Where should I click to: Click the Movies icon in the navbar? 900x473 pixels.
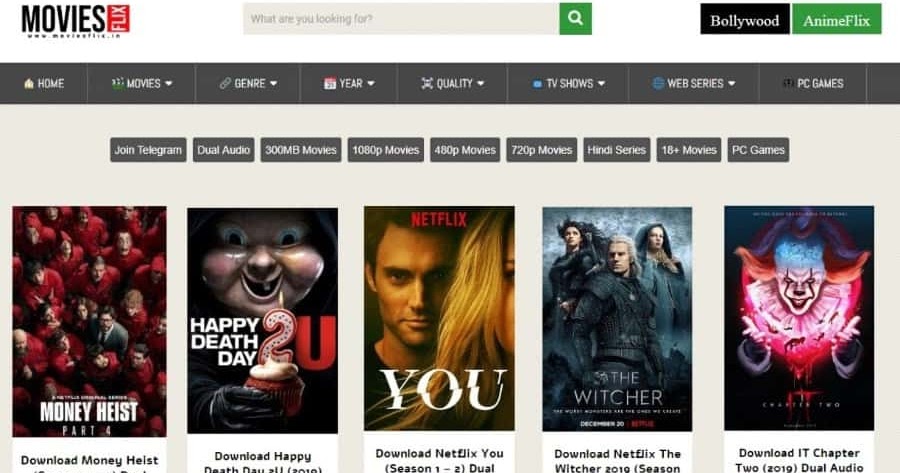point(118,83)
